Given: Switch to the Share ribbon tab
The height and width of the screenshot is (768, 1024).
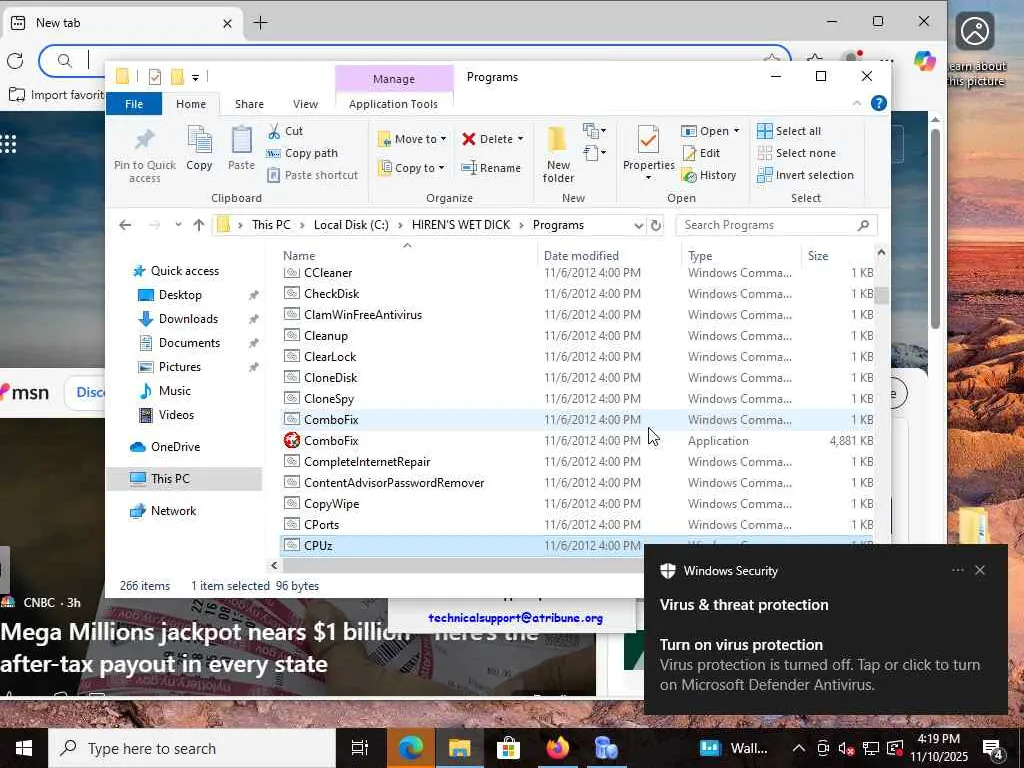Looking at the screenshot, I should (249, 104).
